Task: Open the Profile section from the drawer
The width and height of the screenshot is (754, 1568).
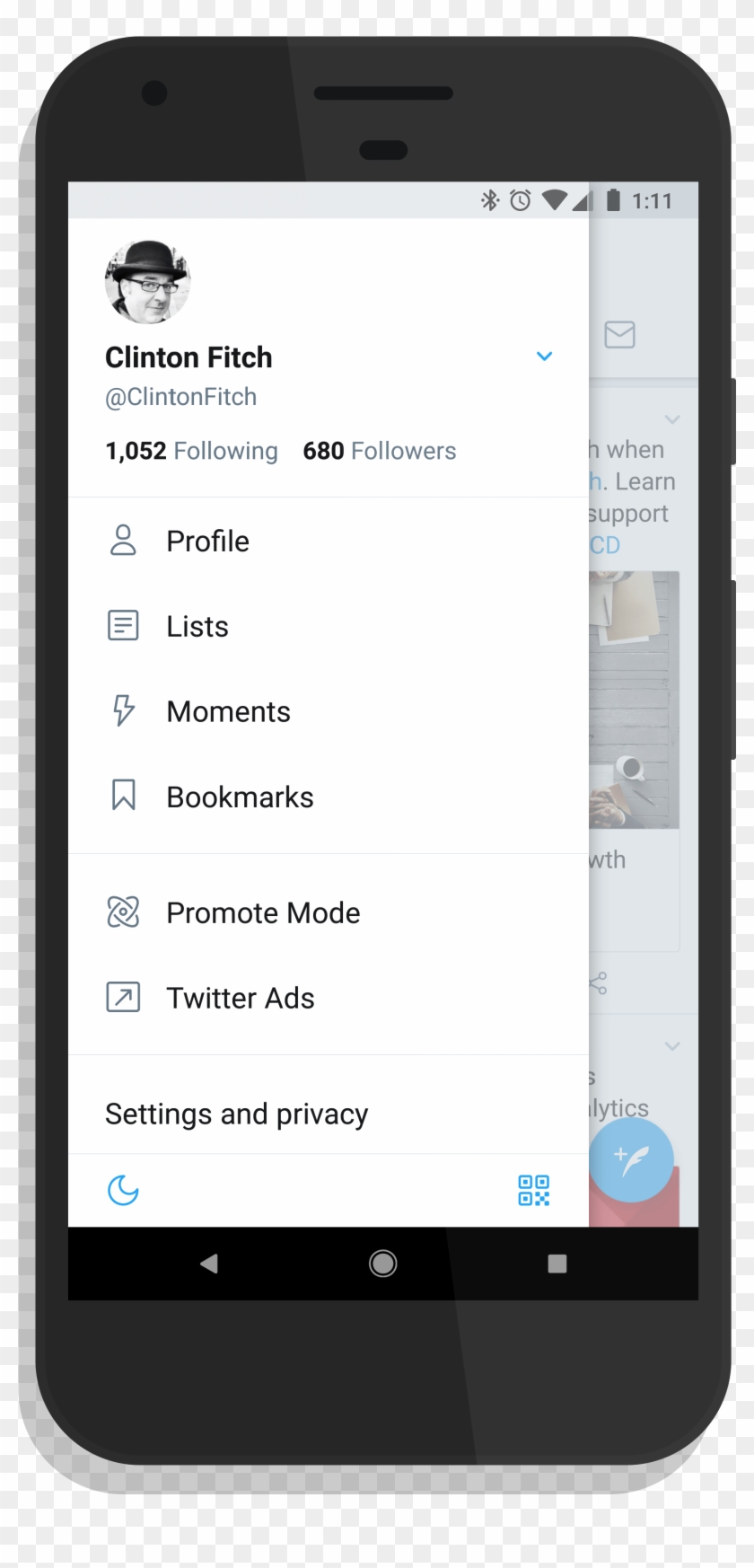Action: point(207,541)
